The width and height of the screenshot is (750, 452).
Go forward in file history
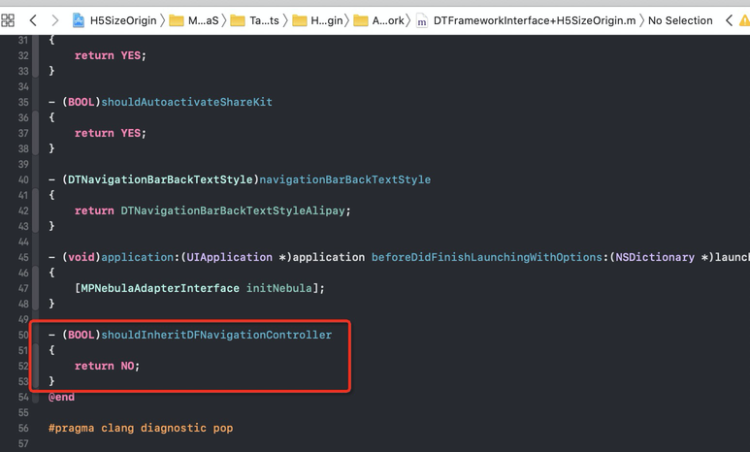point(55,21)
